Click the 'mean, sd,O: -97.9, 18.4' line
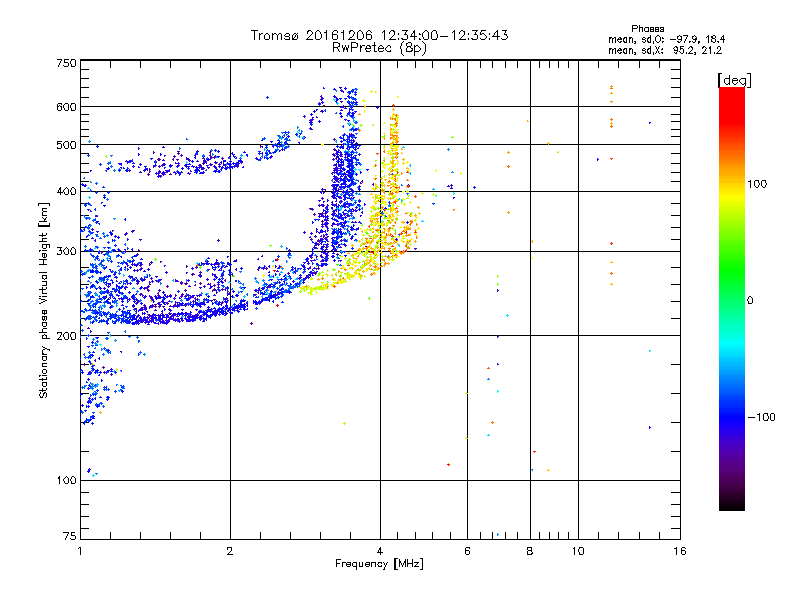The height and width of the screenshot is (600, 800). coord(666,39)
